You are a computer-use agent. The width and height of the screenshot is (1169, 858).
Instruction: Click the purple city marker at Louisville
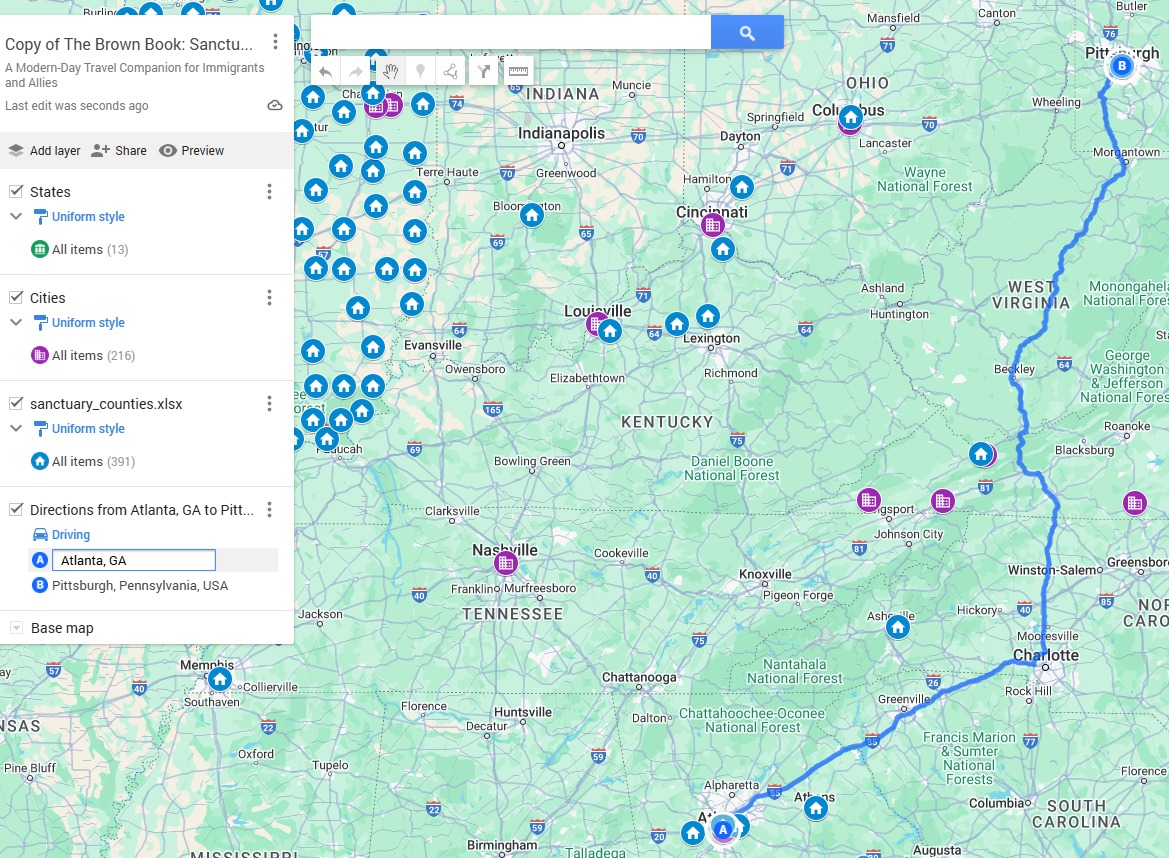[x=596, y=324]
